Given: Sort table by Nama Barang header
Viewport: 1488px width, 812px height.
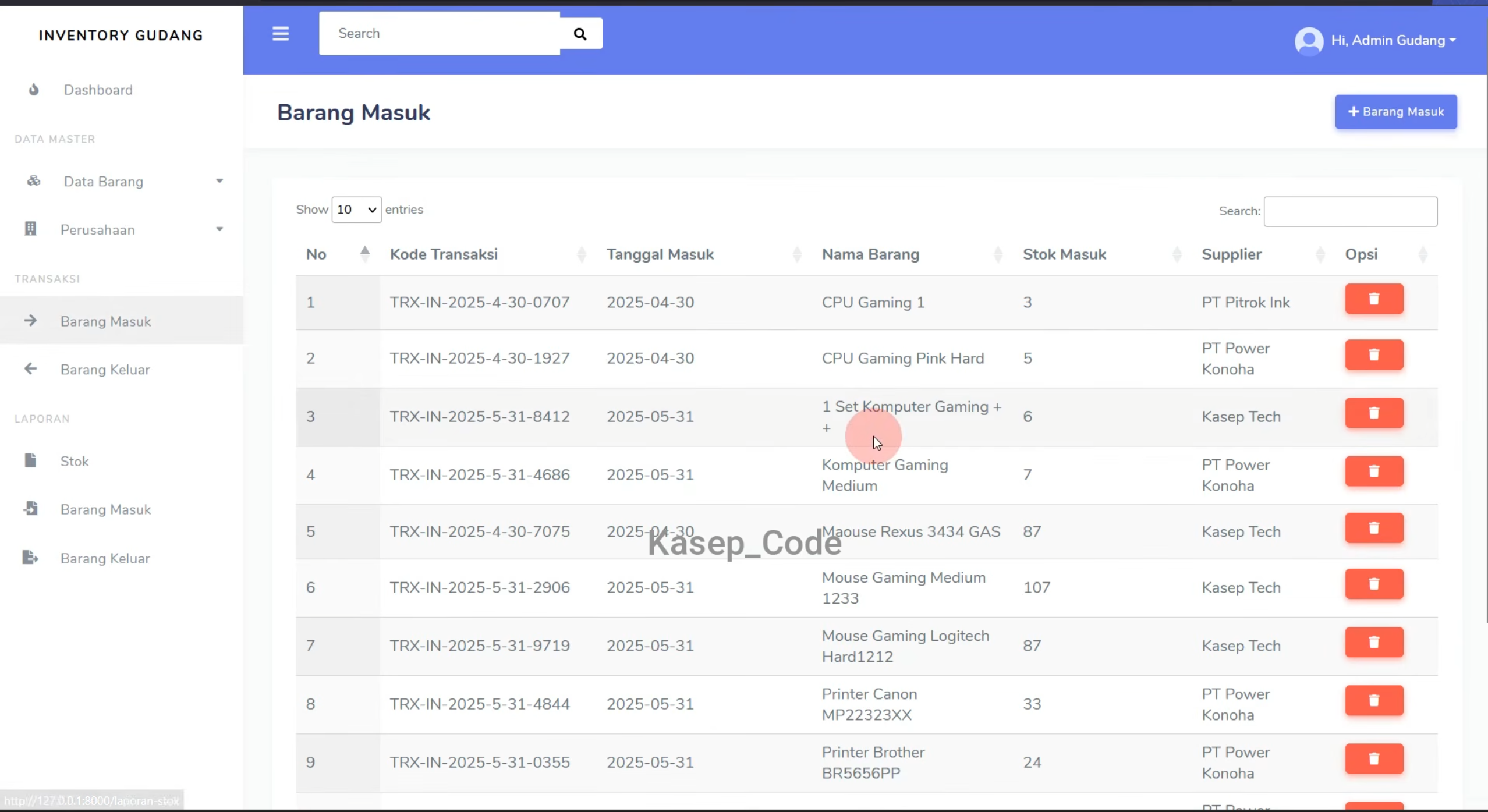Looking at the screenshot, I should 913,254.
